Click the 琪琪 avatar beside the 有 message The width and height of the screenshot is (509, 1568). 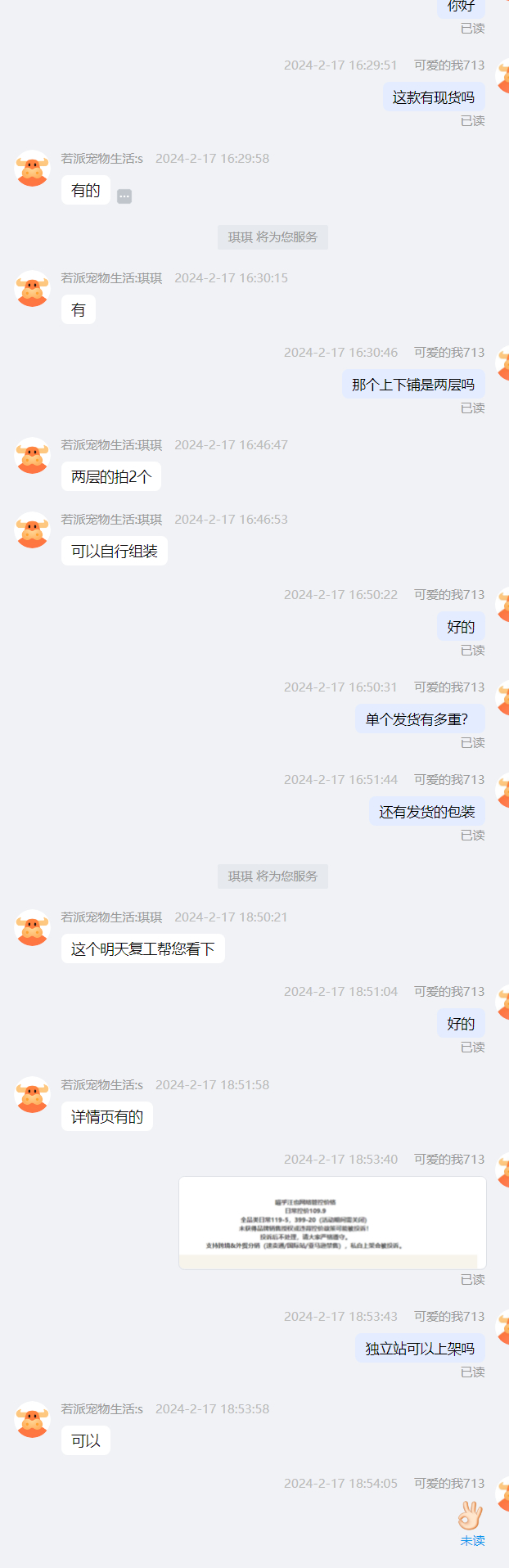tap(33, 288)
